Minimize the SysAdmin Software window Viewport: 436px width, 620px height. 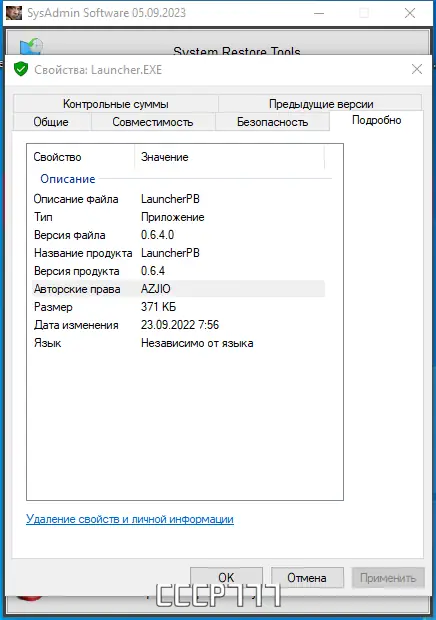[319, 13]
